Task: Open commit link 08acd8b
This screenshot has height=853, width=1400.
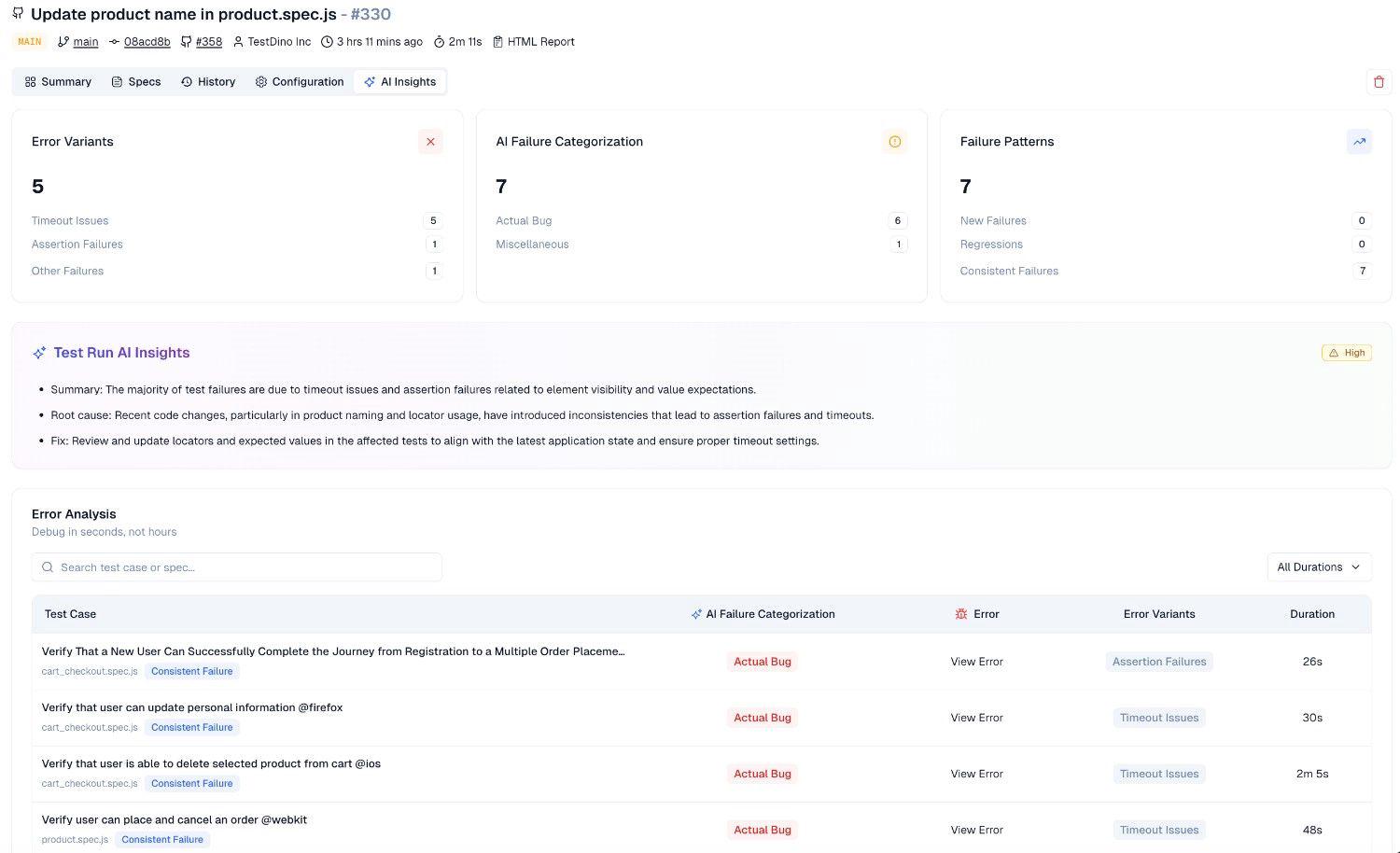Action: pyautogui.click(x=147, y=42)
